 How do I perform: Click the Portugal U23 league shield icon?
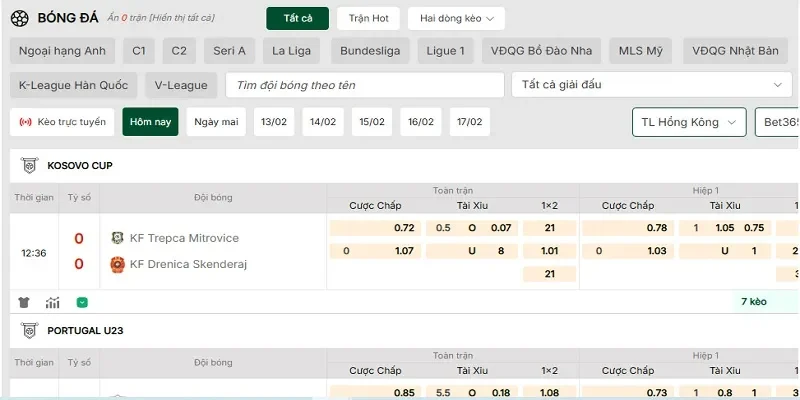[x=28, y=330]
